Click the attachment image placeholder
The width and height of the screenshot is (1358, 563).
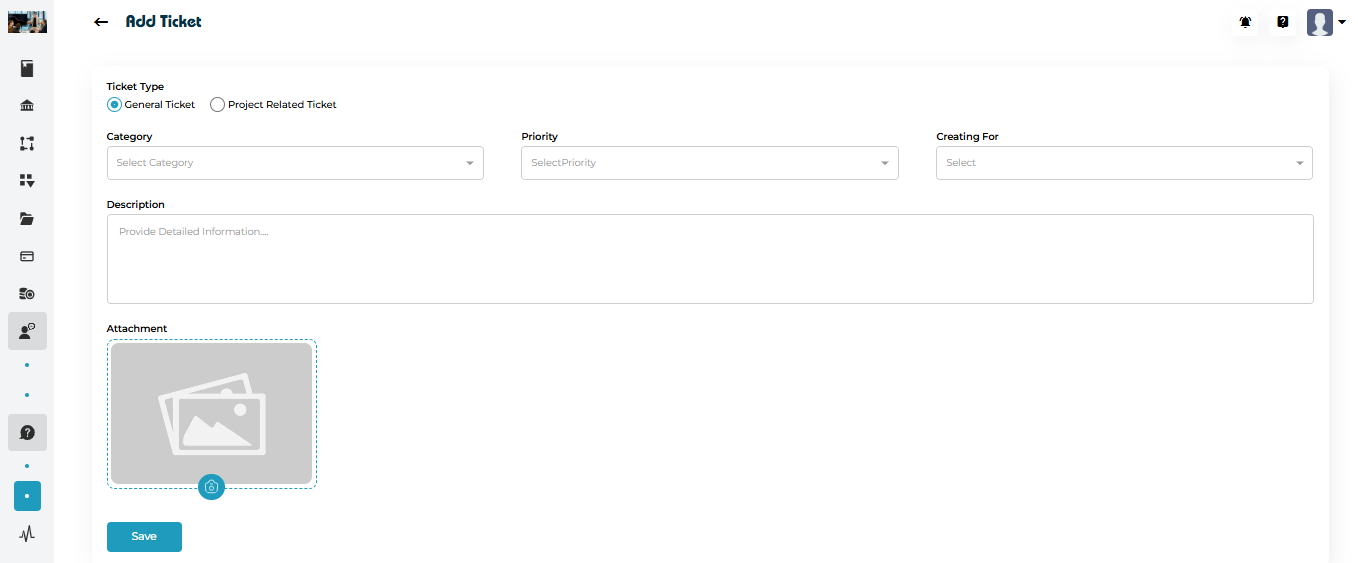211,413
